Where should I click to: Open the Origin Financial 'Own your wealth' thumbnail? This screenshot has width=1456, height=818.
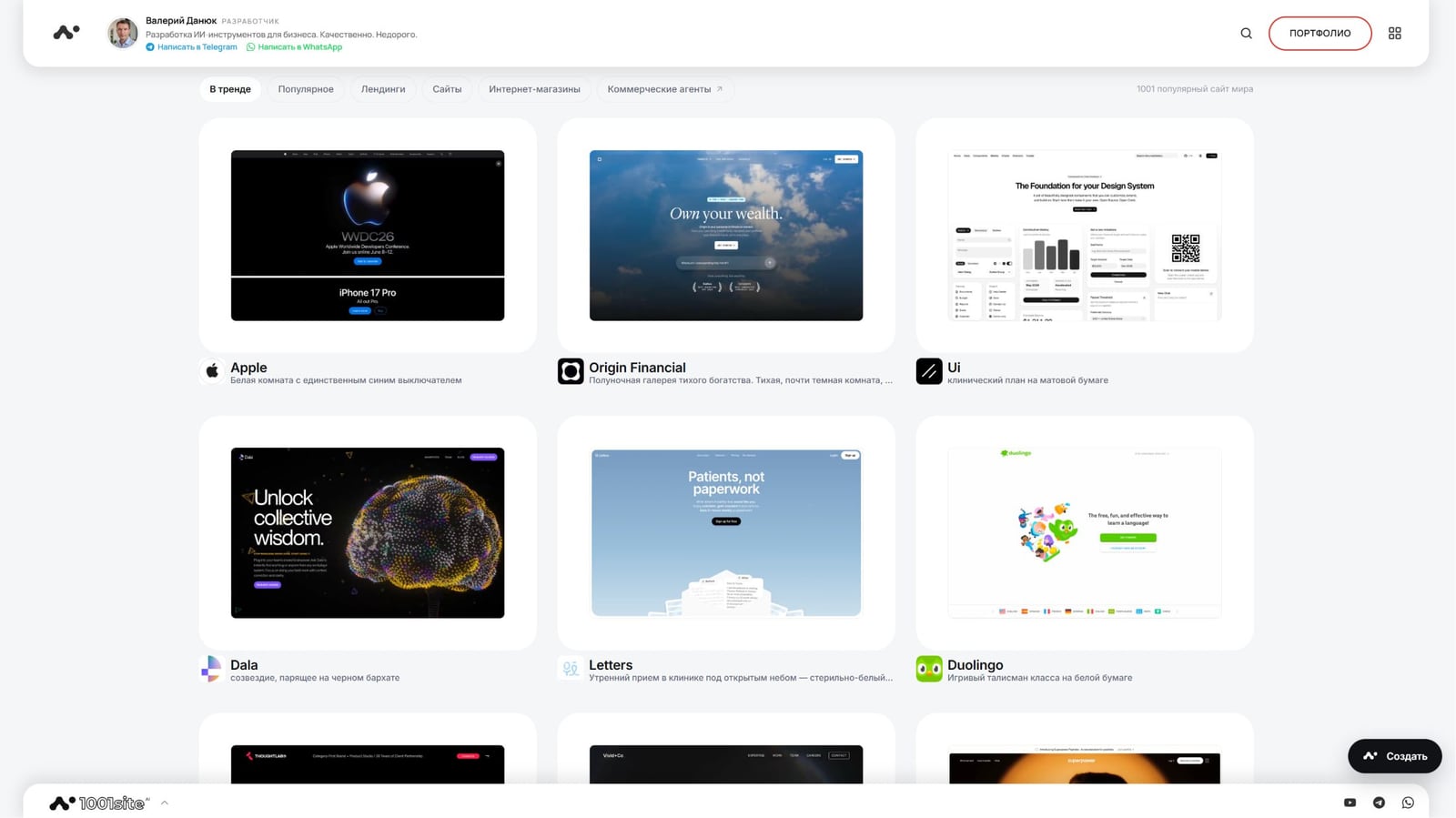pos(726,236)
